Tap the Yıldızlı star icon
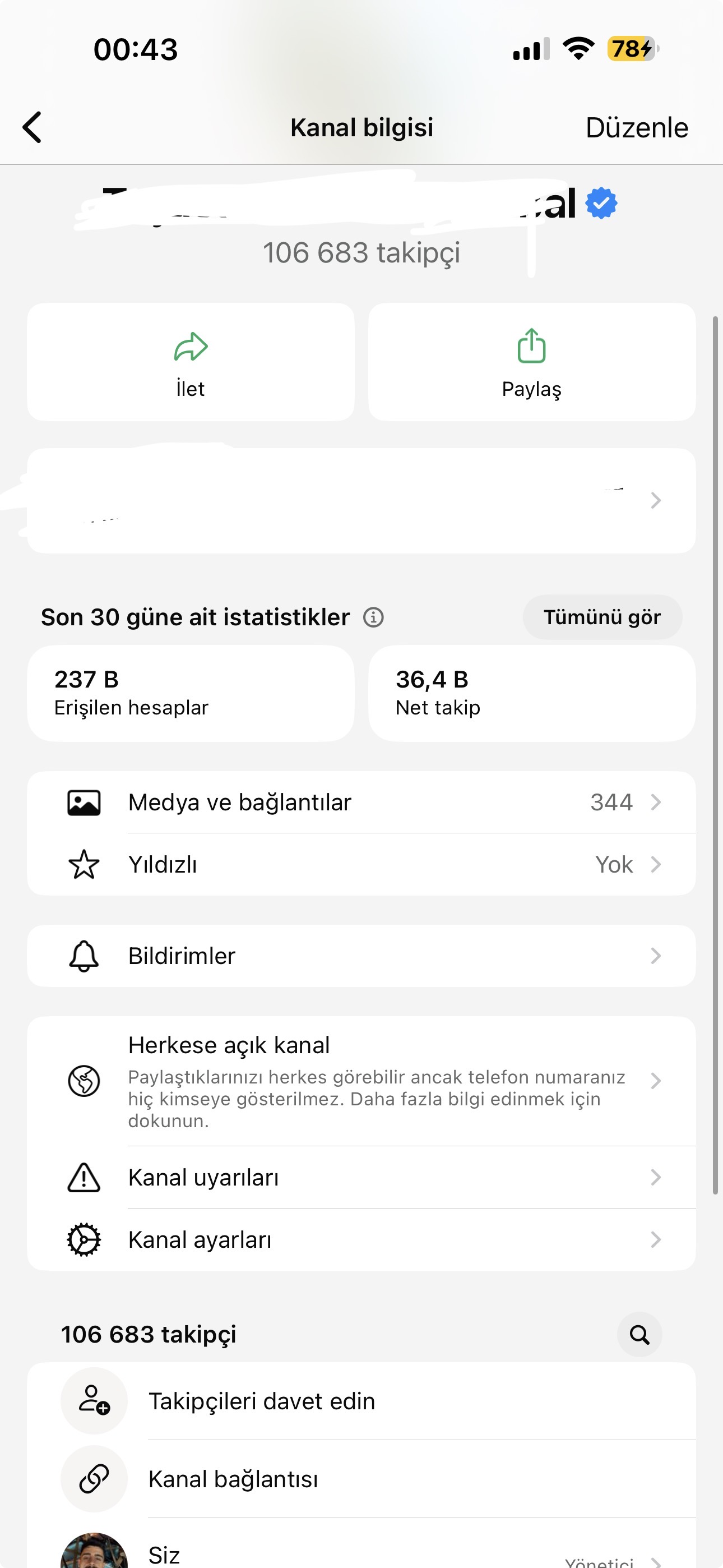 [x=84, y=864]
